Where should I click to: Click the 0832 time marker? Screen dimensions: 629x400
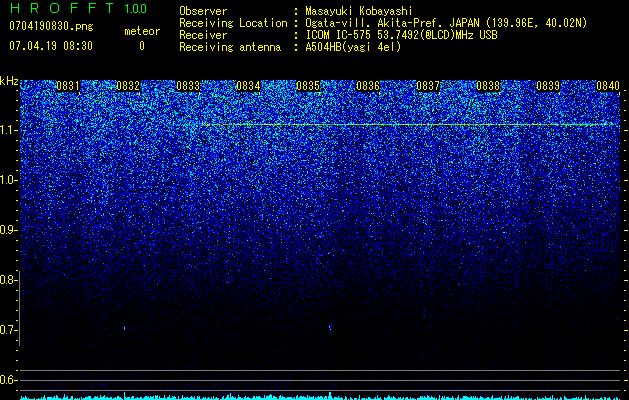tap(128, 86)
